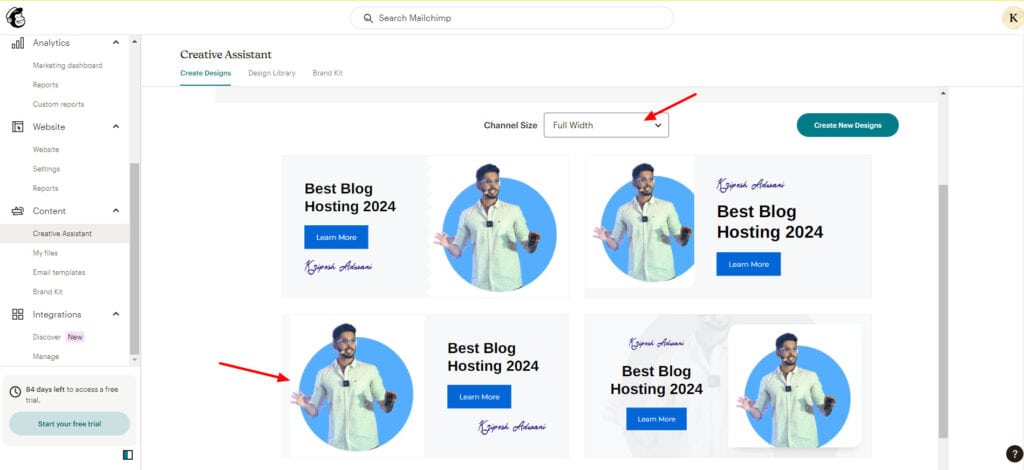Click Learn More in bottom-right design
This screenshot has height=470, width=1024.
point(656,418)
